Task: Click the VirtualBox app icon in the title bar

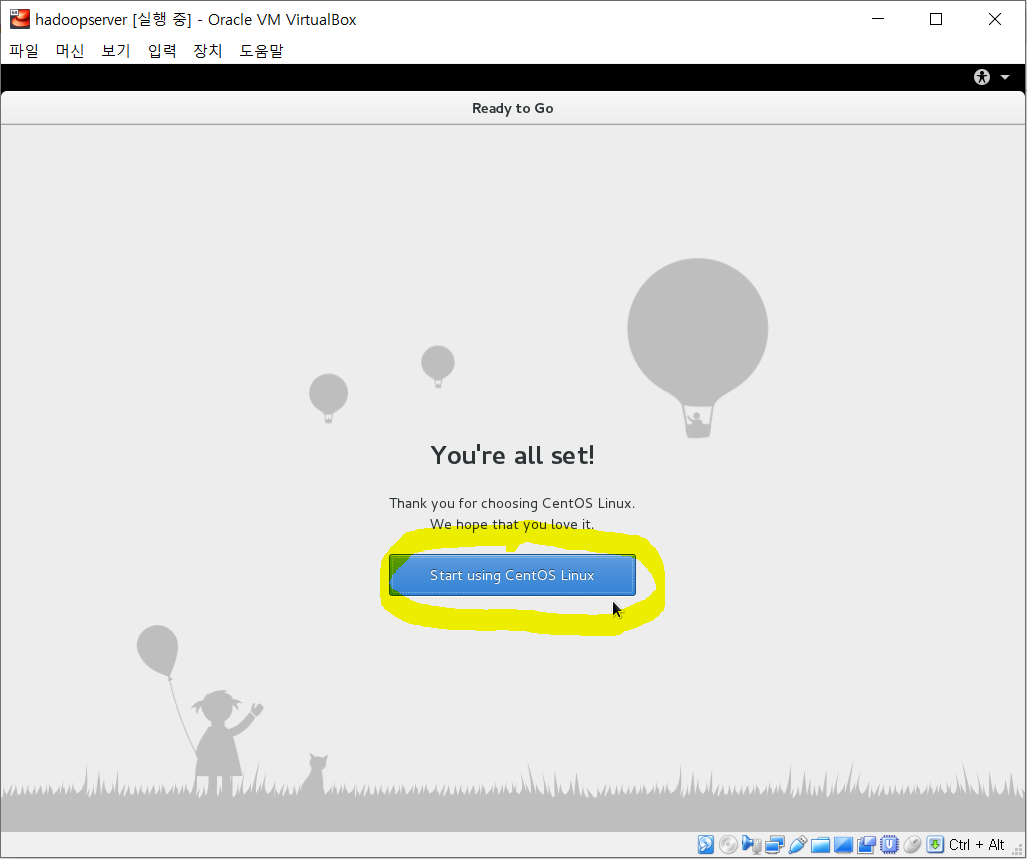Action: 20,19
